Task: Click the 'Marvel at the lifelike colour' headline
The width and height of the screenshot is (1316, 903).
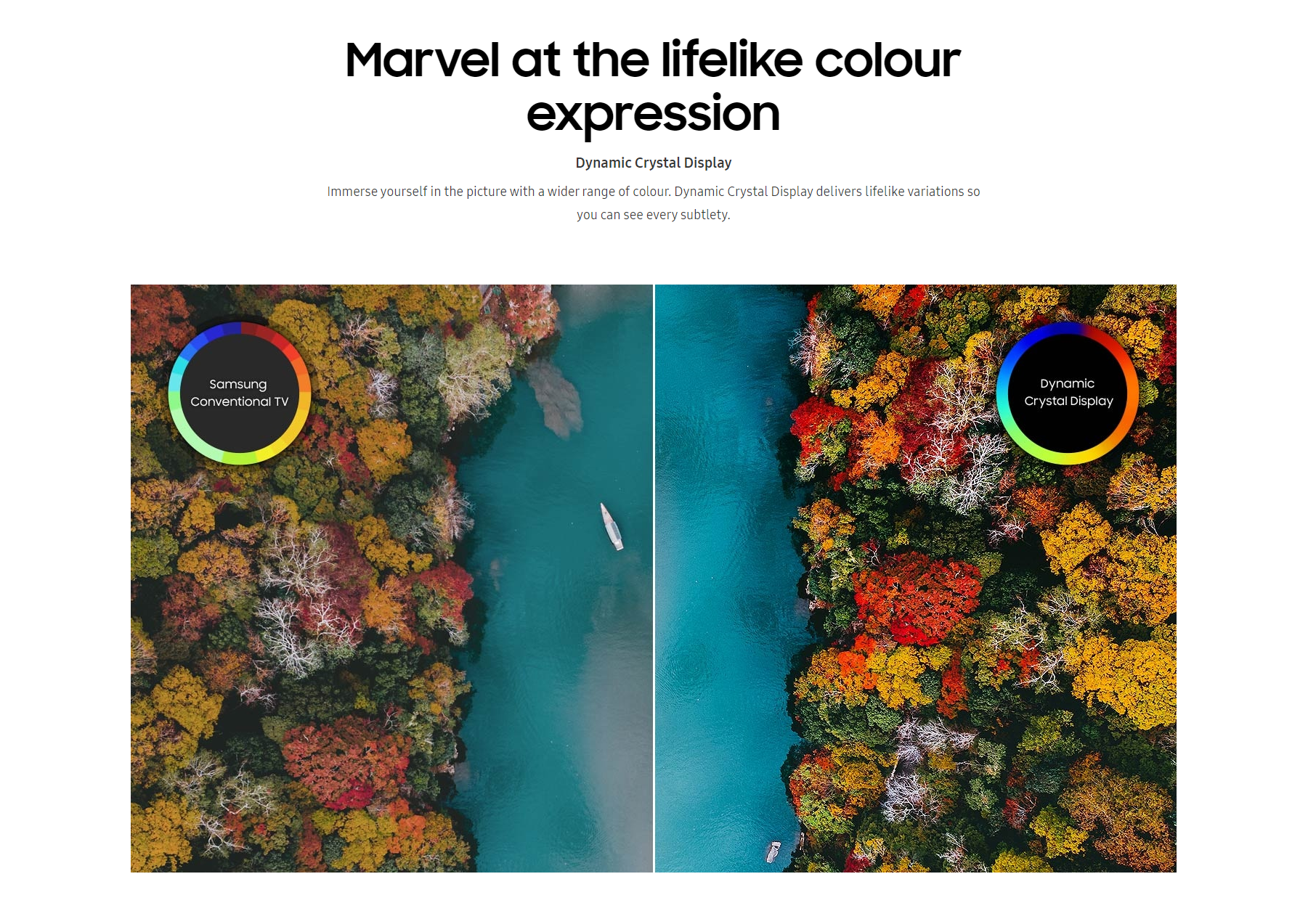Action: [653, 60]
